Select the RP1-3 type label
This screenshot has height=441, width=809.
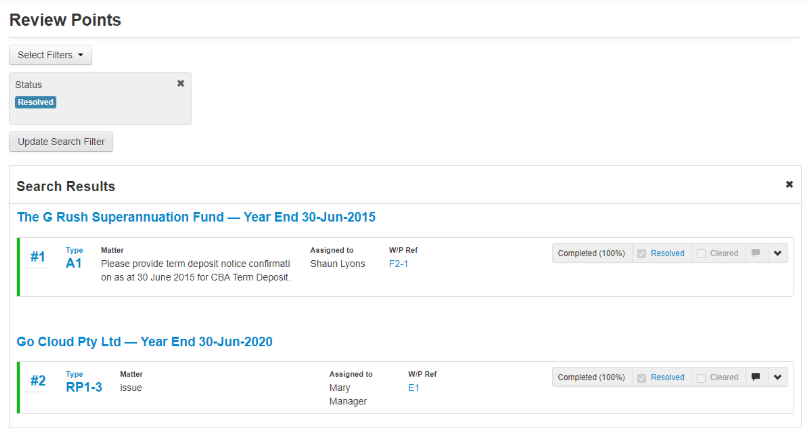(84, 388)
